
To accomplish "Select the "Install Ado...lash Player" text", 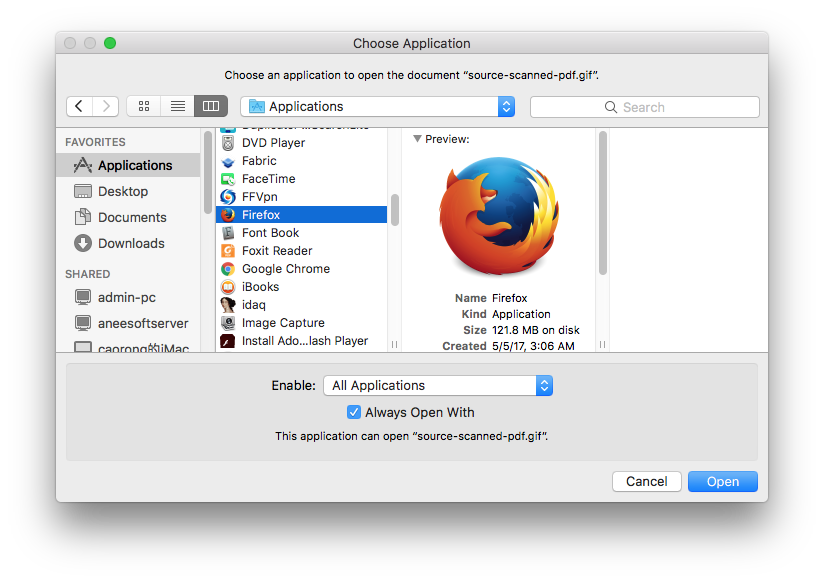I will coord(305,341).
